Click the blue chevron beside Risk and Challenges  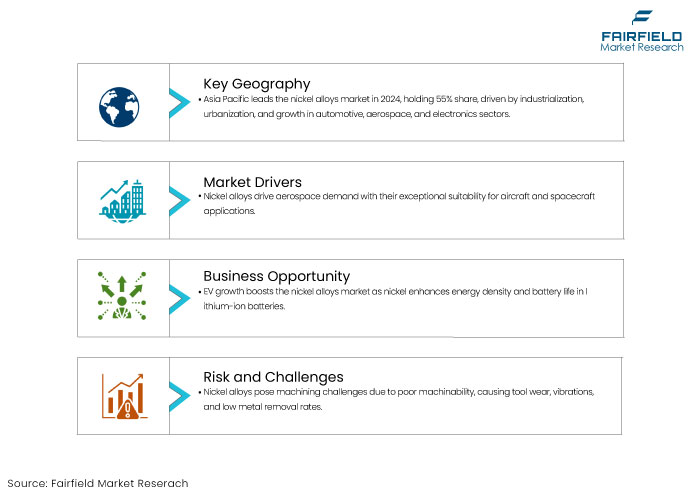point(179,397)
